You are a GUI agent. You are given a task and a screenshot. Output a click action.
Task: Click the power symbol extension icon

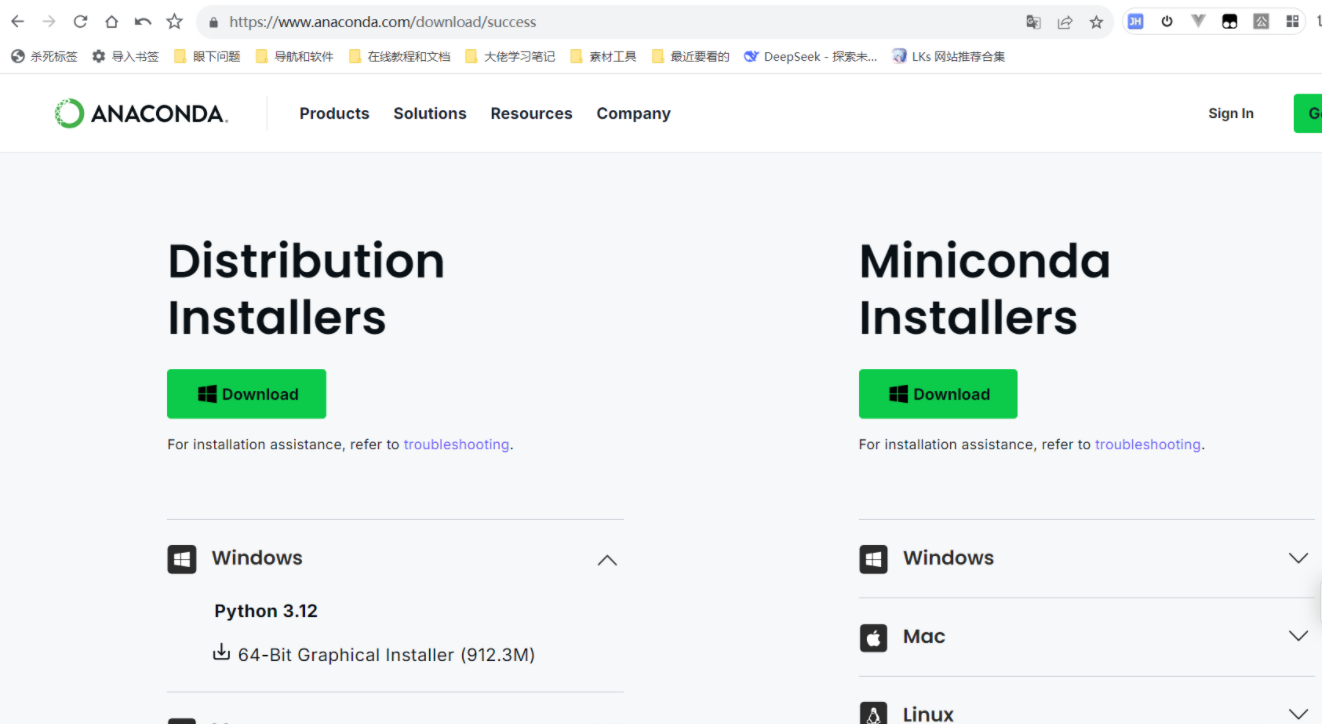(x=1166, y=21)
